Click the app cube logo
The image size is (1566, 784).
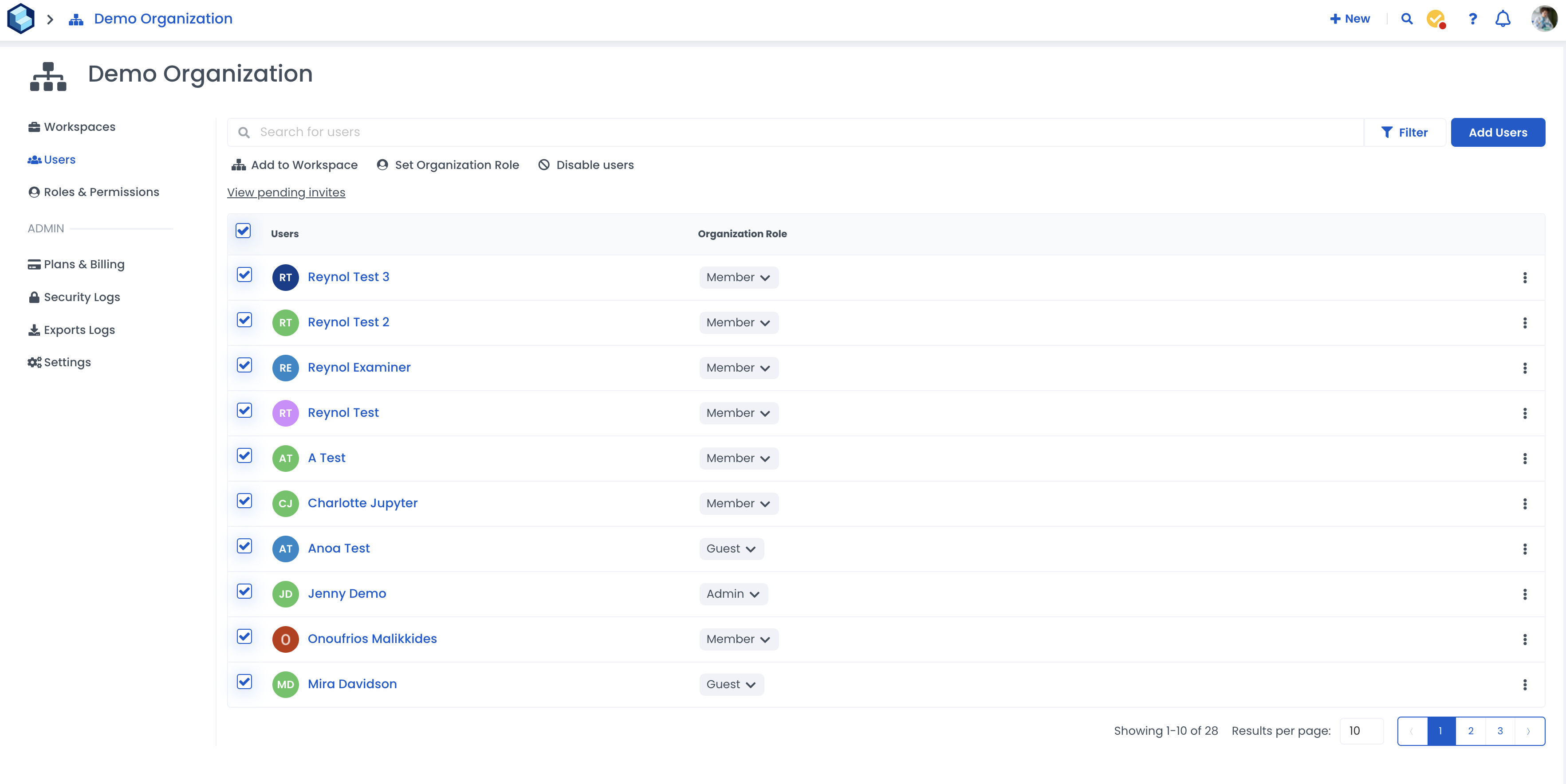click(21, 18)
